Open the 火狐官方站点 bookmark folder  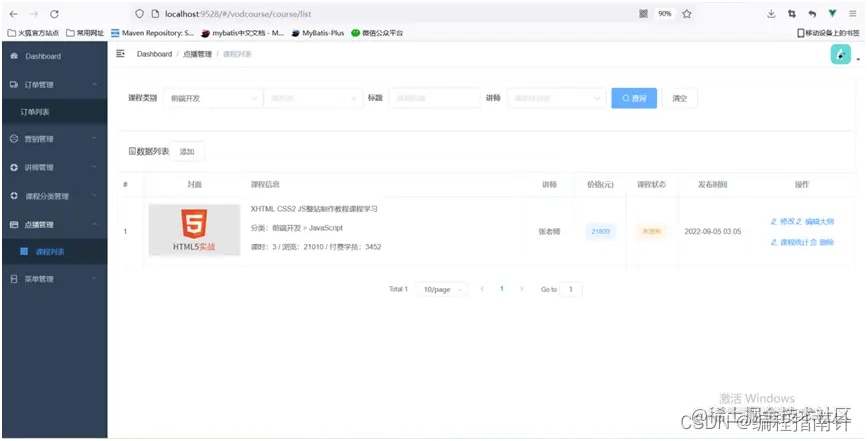pos(33,33)
